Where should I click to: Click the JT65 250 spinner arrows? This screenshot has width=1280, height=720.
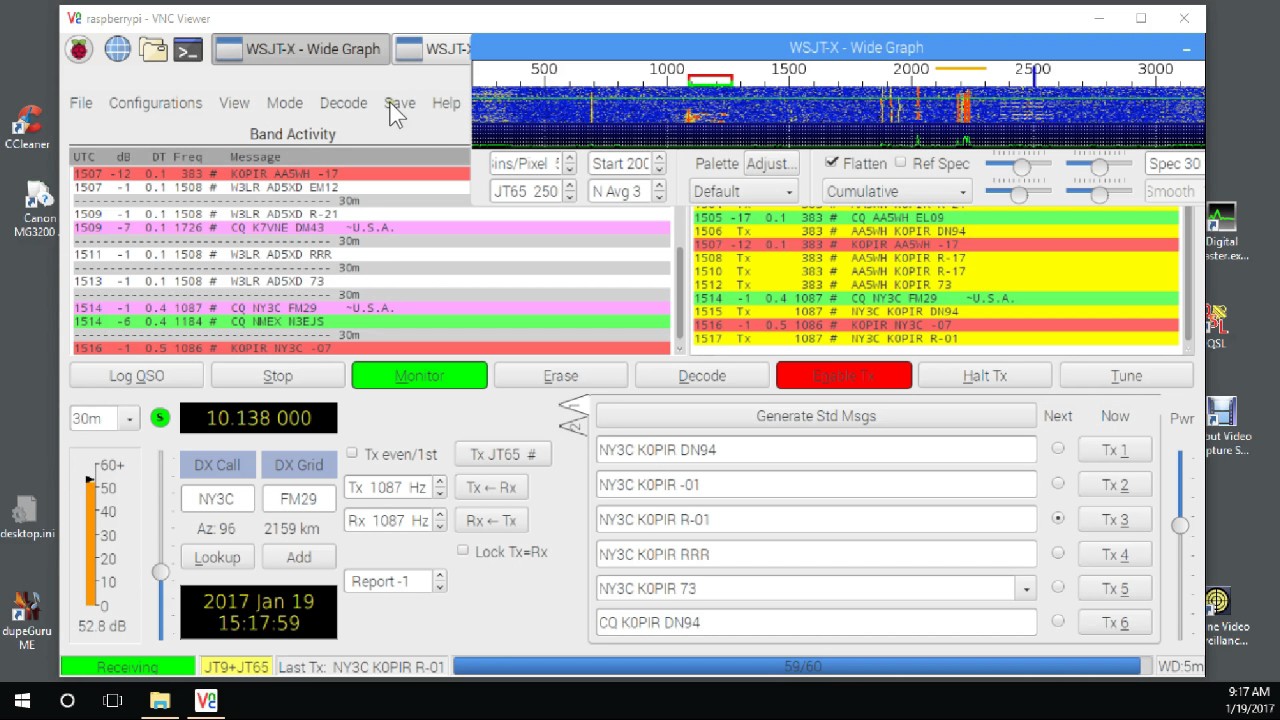click(x=570, y=191)
